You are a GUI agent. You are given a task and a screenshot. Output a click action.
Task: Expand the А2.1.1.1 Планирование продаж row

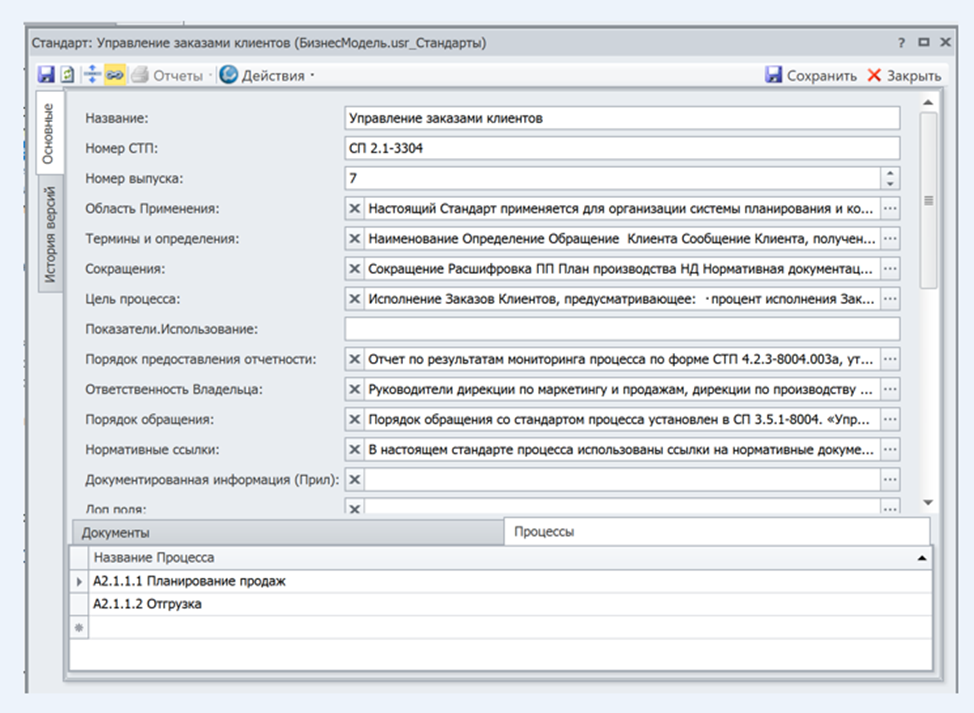coord(79,581)
